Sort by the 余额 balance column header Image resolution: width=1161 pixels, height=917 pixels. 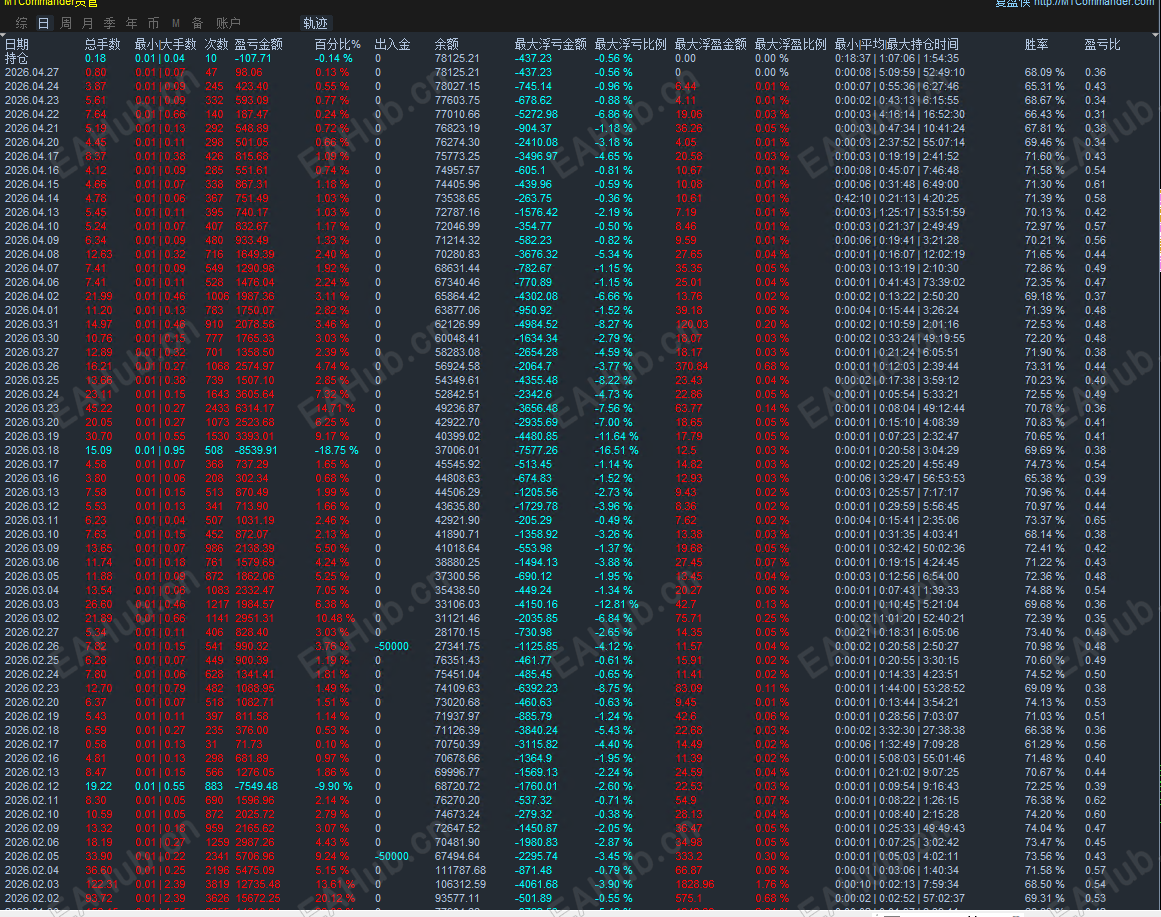click(446, 44)
